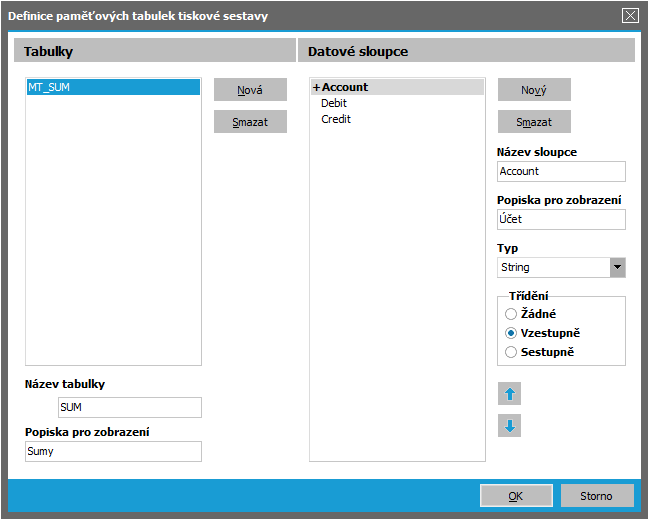Delete the column using the Smazat button

[534, 122]
